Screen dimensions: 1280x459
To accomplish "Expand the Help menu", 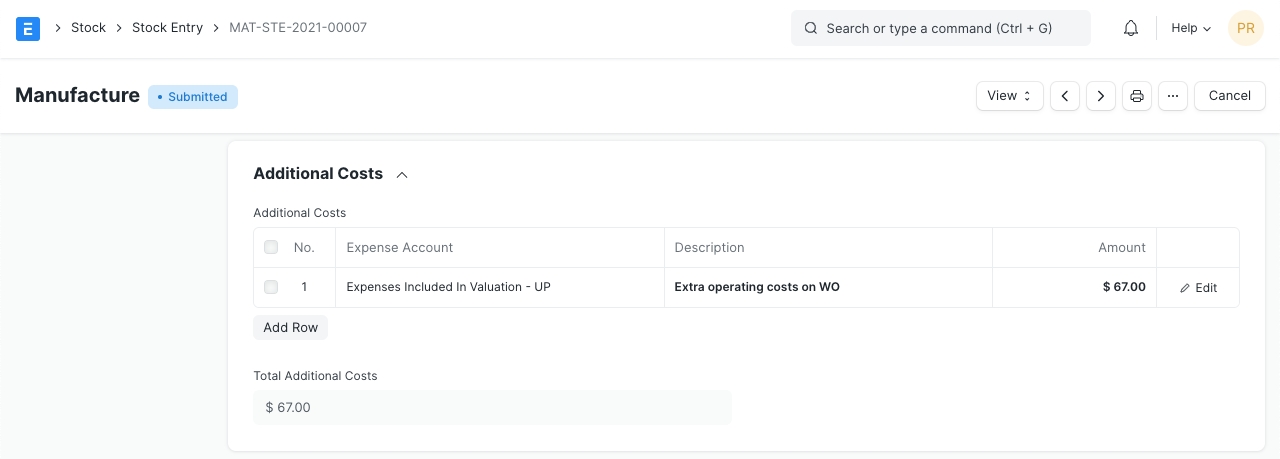I will coord(1191,28).
